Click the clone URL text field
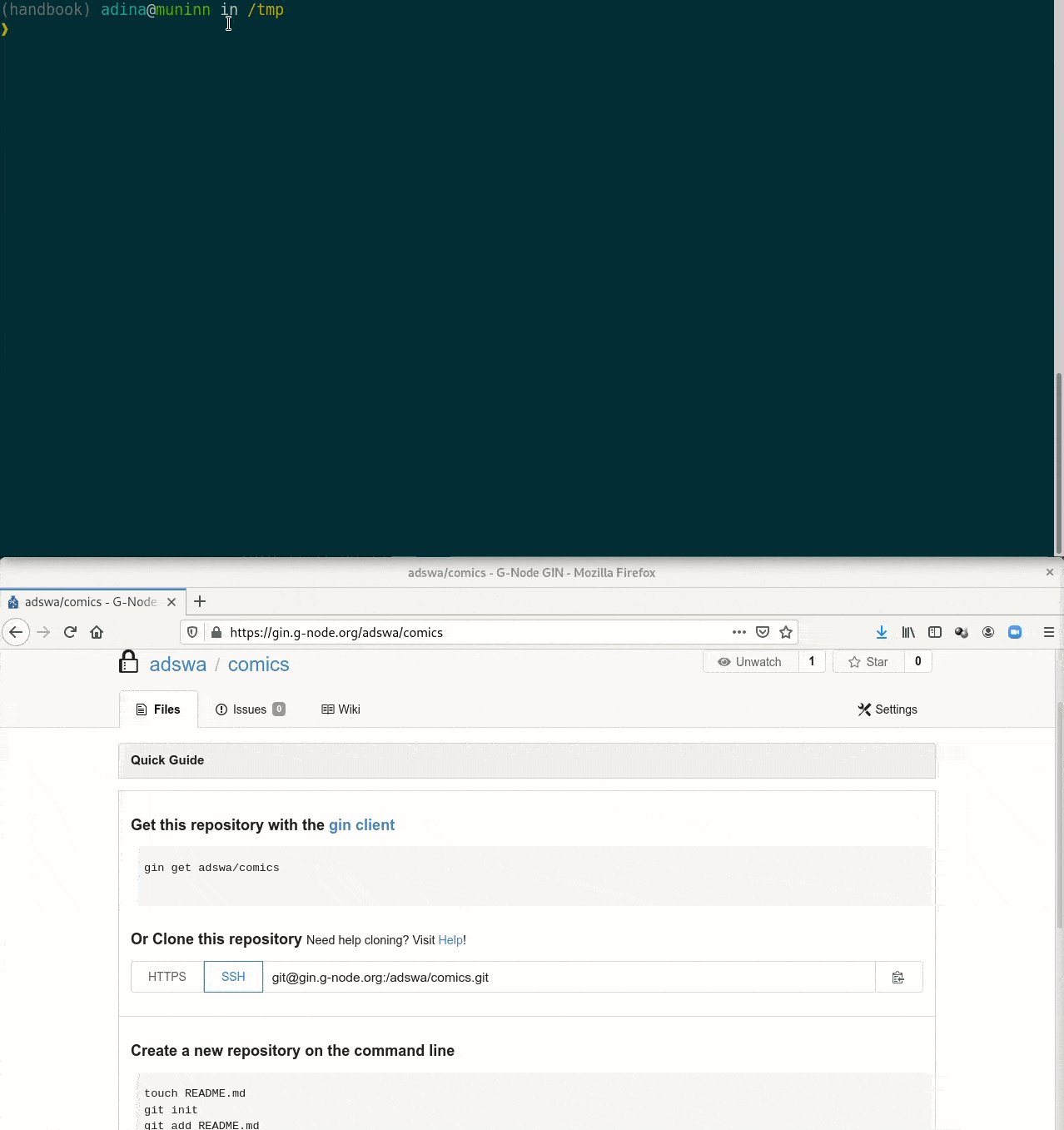Image resolution: width=1064 pixels, height=1130 pixels. click(x=568, y=977)
